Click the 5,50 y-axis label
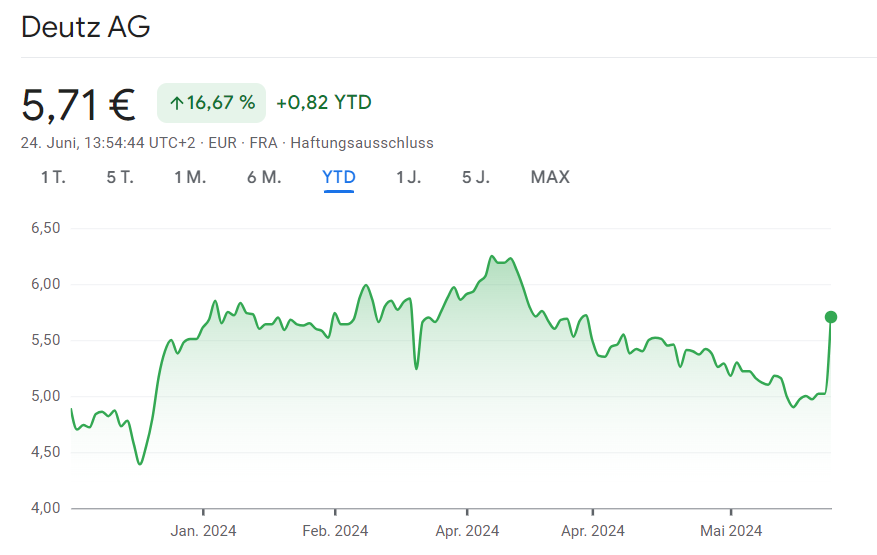 [x=46, y=340]
